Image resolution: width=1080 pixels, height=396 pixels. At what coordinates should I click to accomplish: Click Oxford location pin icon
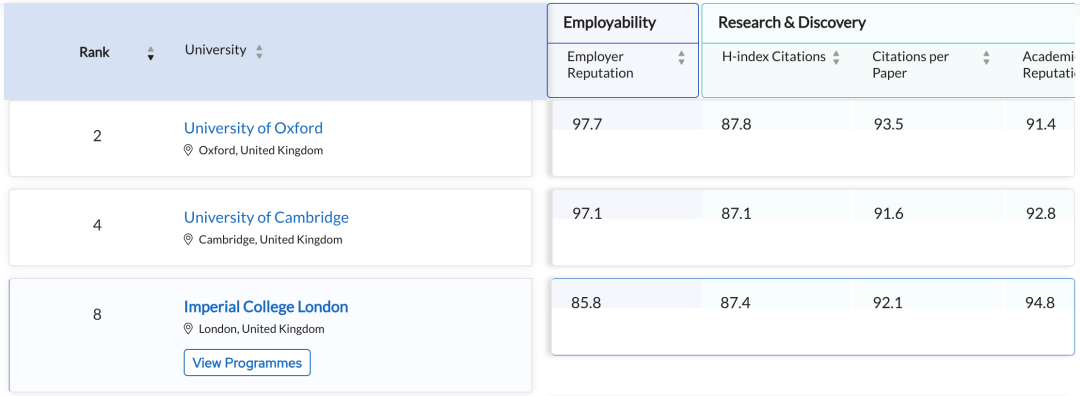(188, 150)
